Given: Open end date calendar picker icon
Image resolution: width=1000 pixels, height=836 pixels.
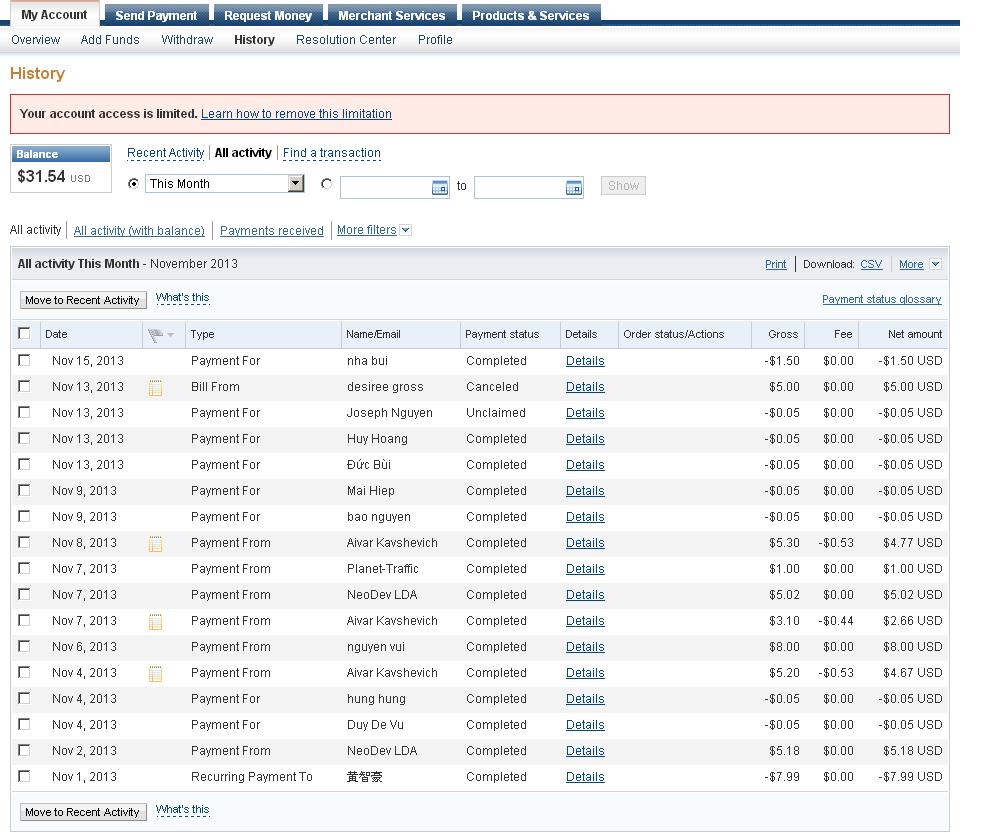Looking at the screenshot, I should [x=574, y=188].
